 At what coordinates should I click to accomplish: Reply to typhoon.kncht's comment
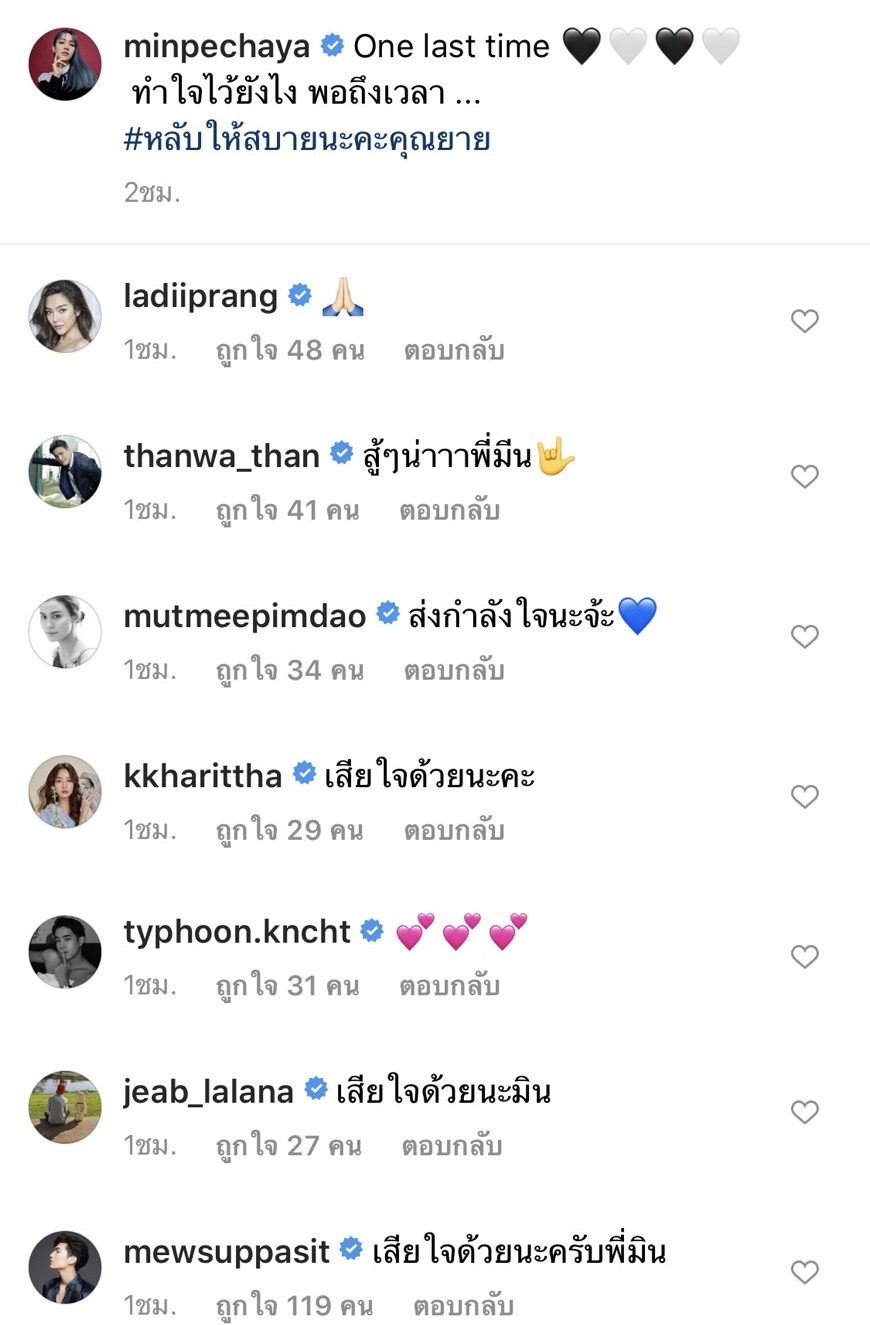point(450,986)
